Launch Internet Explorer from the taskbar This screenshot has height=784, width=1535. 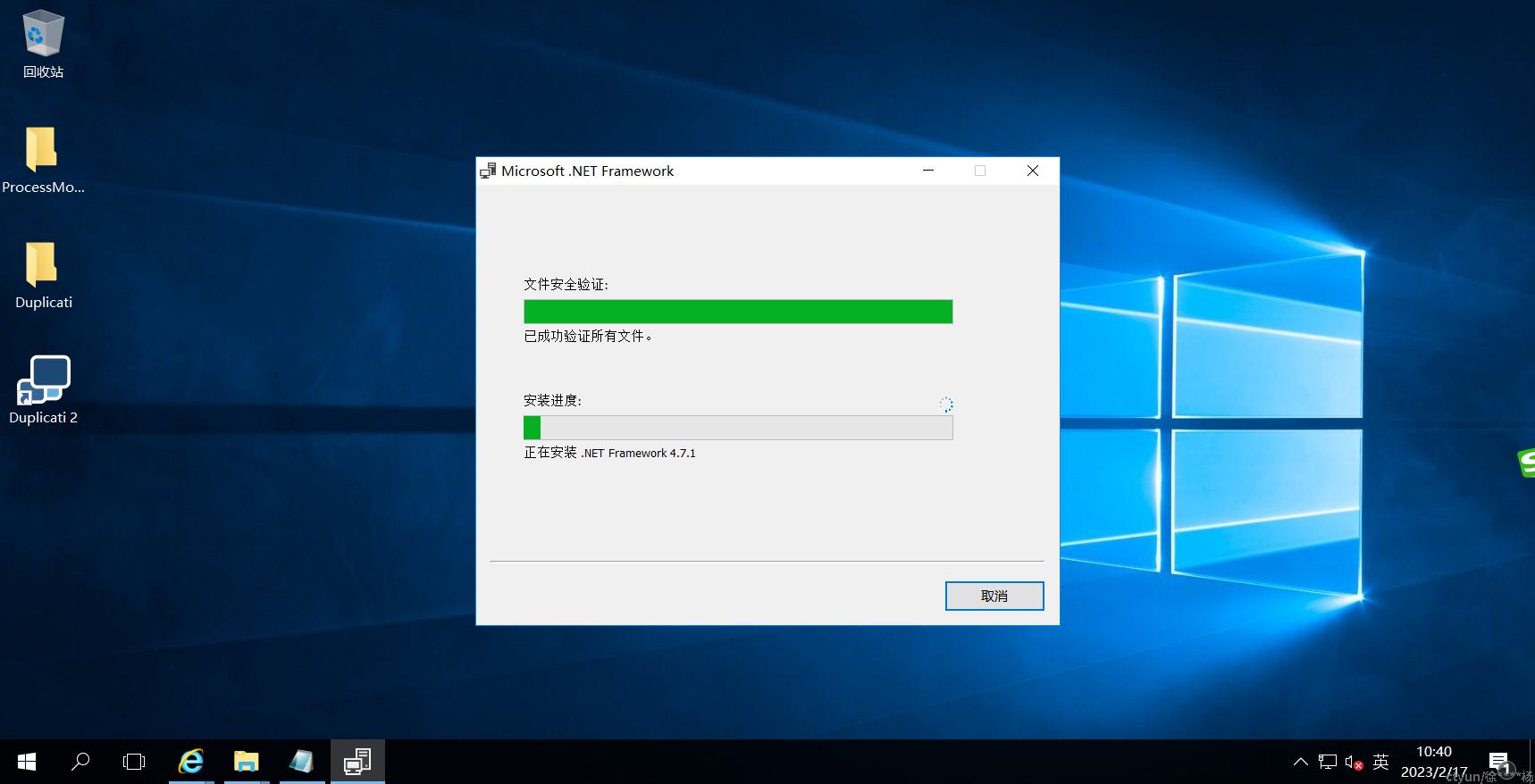click(x=191, y=762)
